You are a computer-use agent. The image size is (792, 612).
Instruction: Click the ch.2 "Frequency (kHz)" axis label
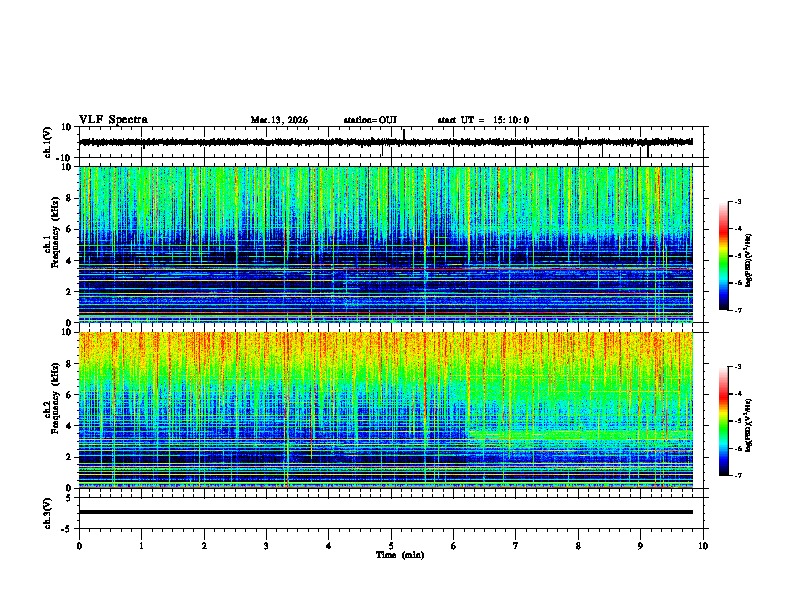55,397
